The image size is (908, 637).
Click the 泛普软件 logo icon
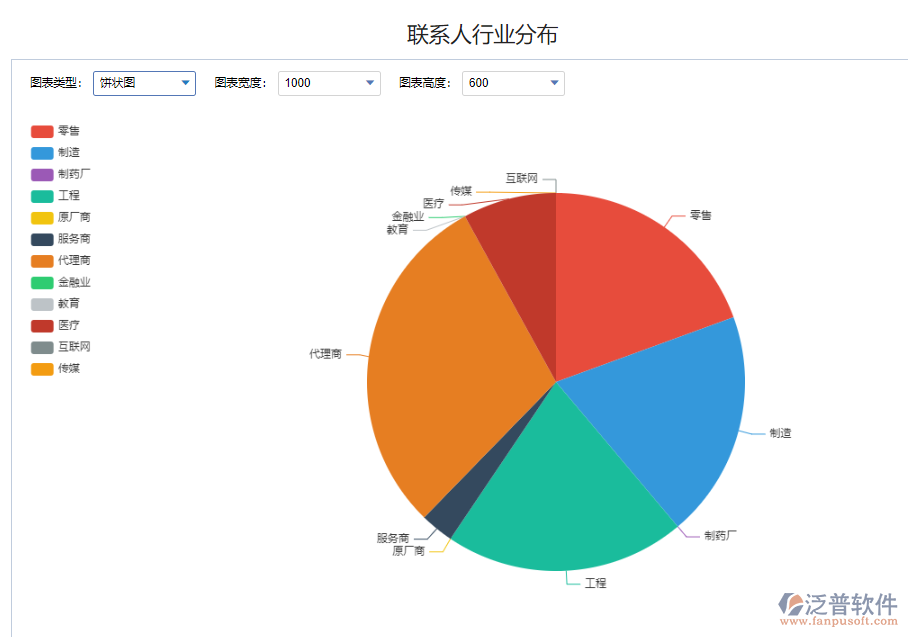(x=790, y=603)
